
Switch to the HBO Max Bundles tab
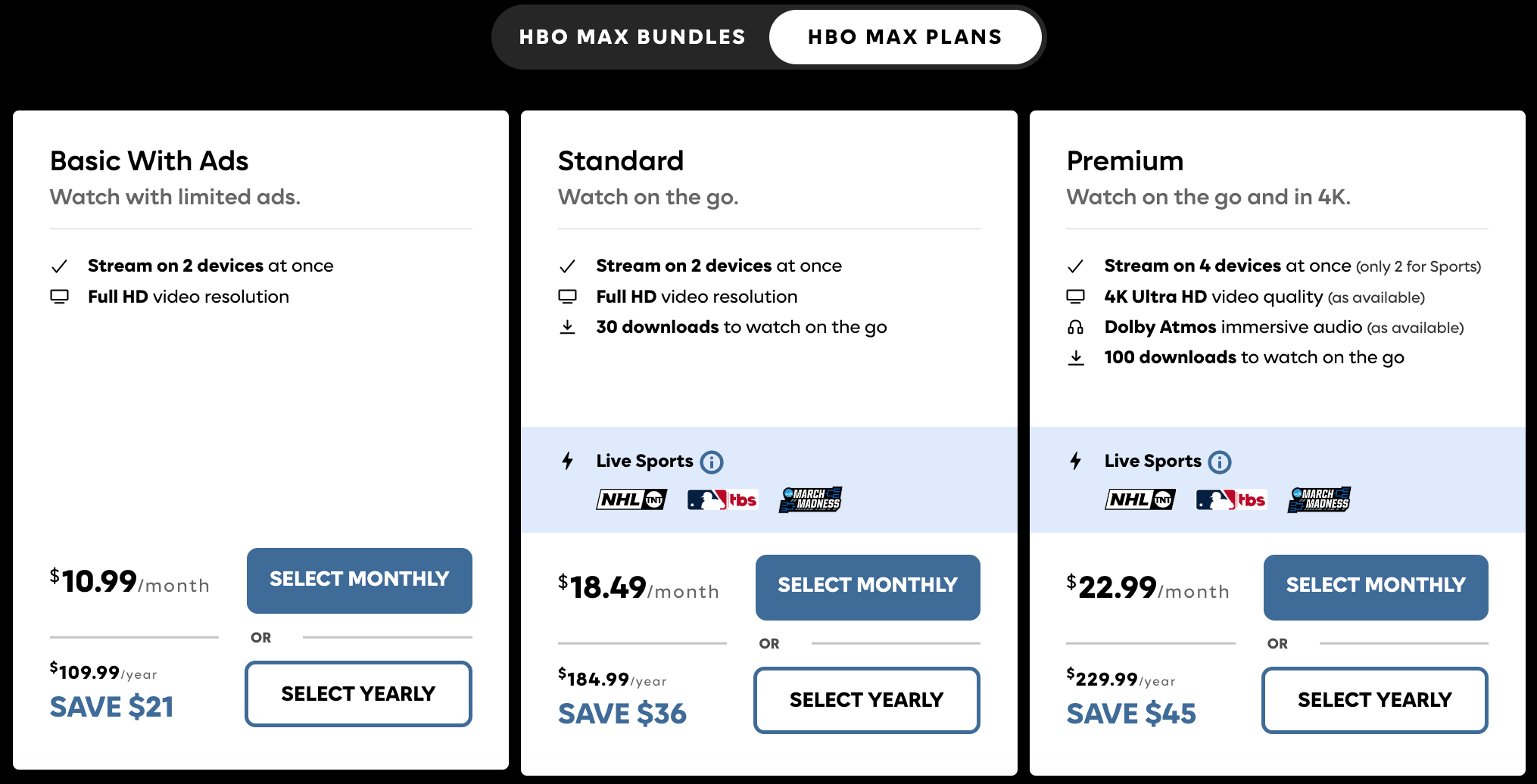pyautogui.click(x=632, y=37)
